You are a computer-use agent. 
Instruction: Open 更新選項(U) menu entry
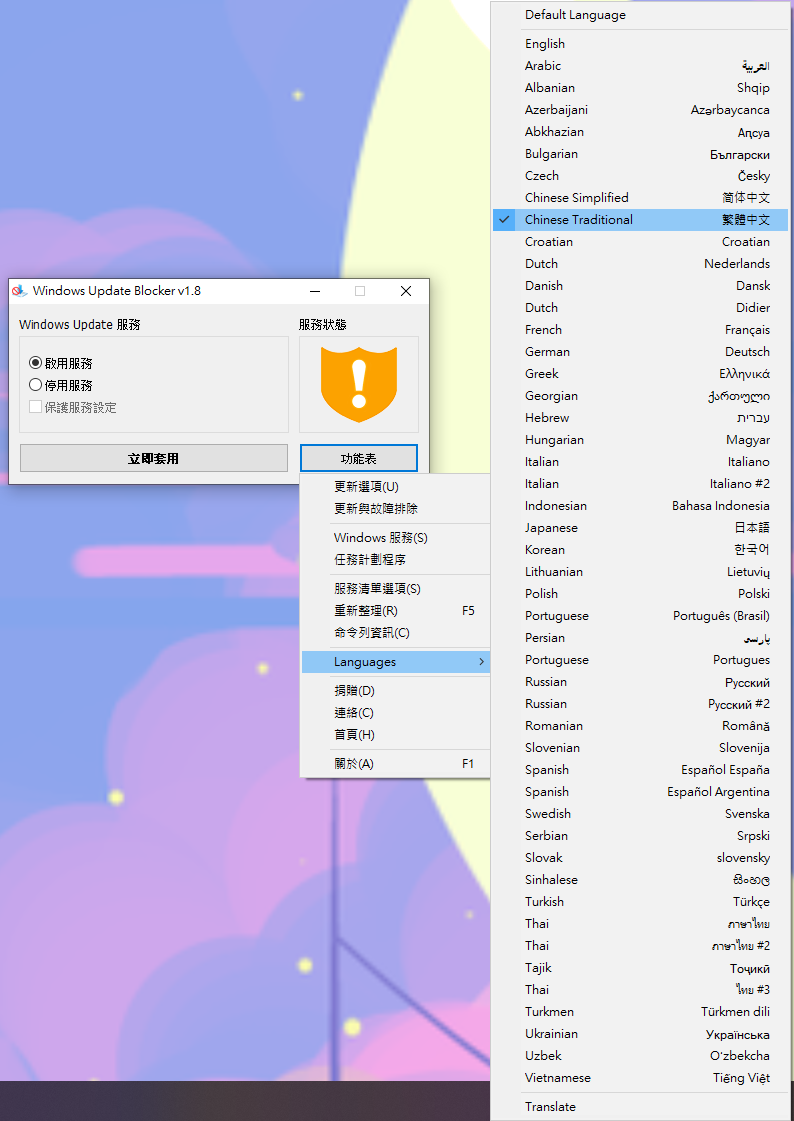point(396,487)
